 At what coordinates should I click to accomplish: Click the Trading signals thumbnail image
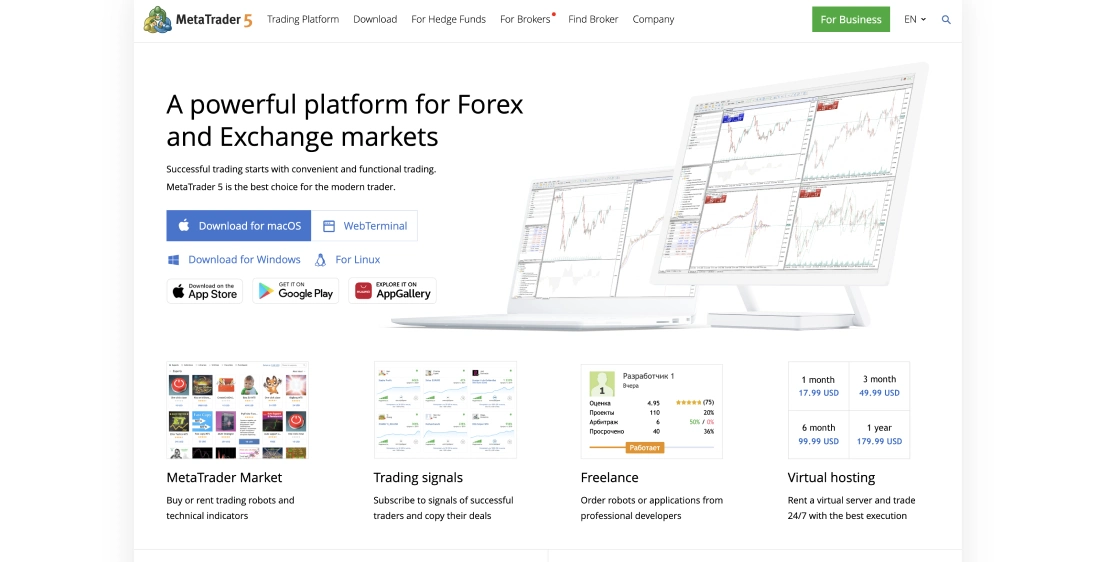445,410
